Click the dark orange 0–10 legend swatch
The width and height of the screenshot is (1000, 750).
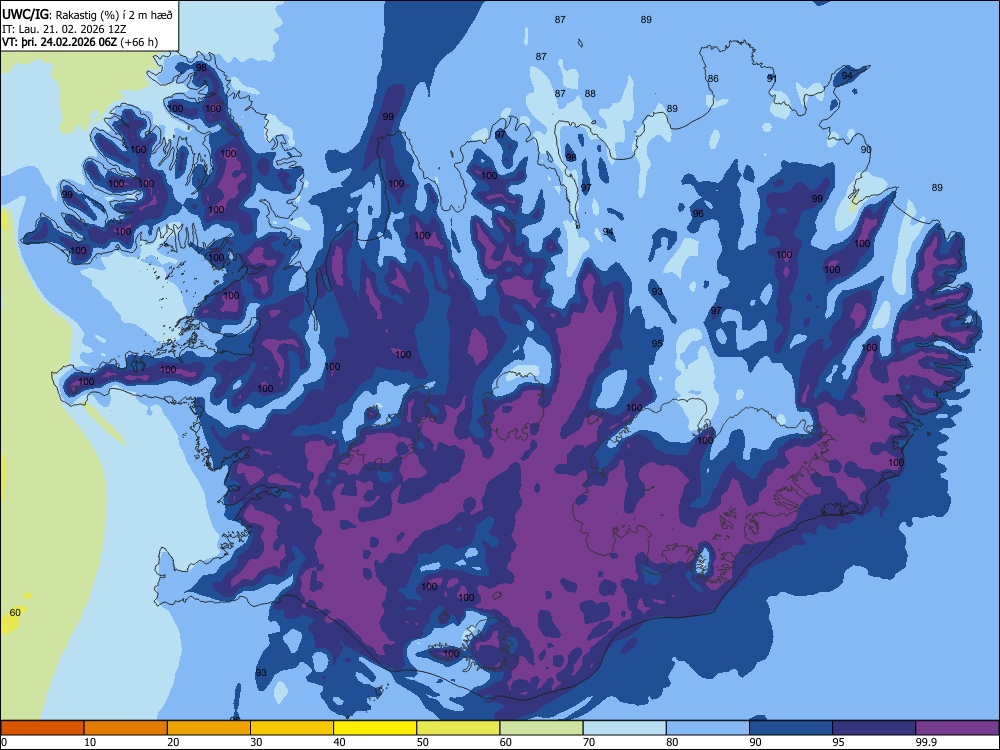point(42,728)
